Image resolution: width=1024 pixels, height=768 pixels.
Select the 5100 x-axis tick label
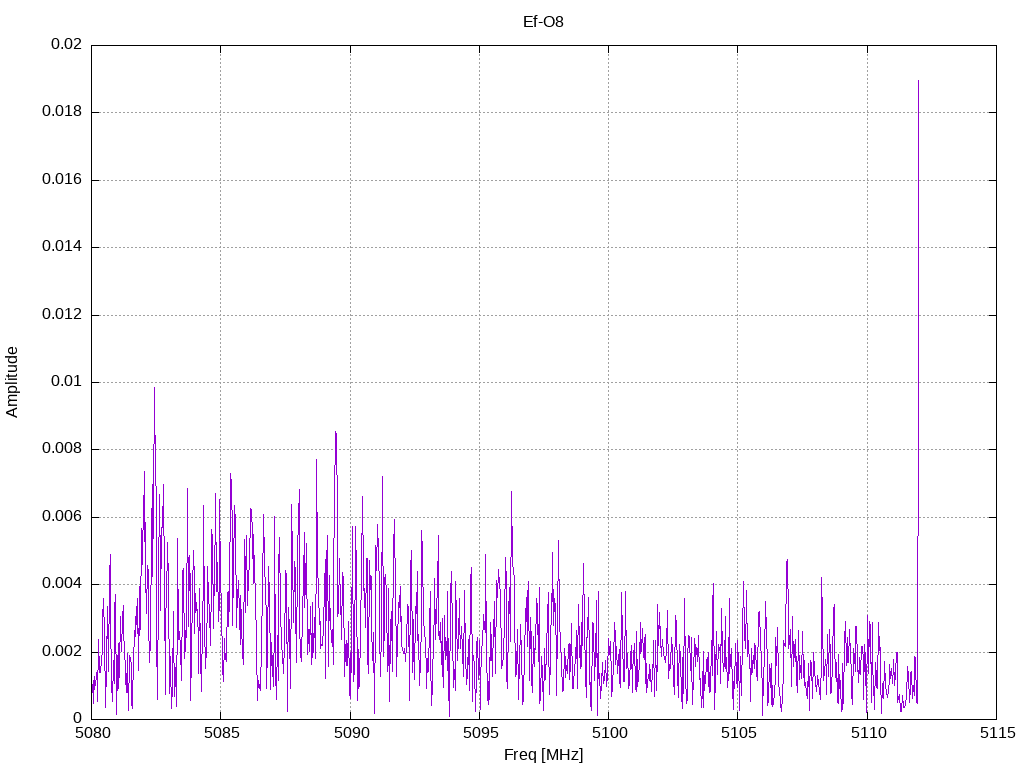[608, 733]
